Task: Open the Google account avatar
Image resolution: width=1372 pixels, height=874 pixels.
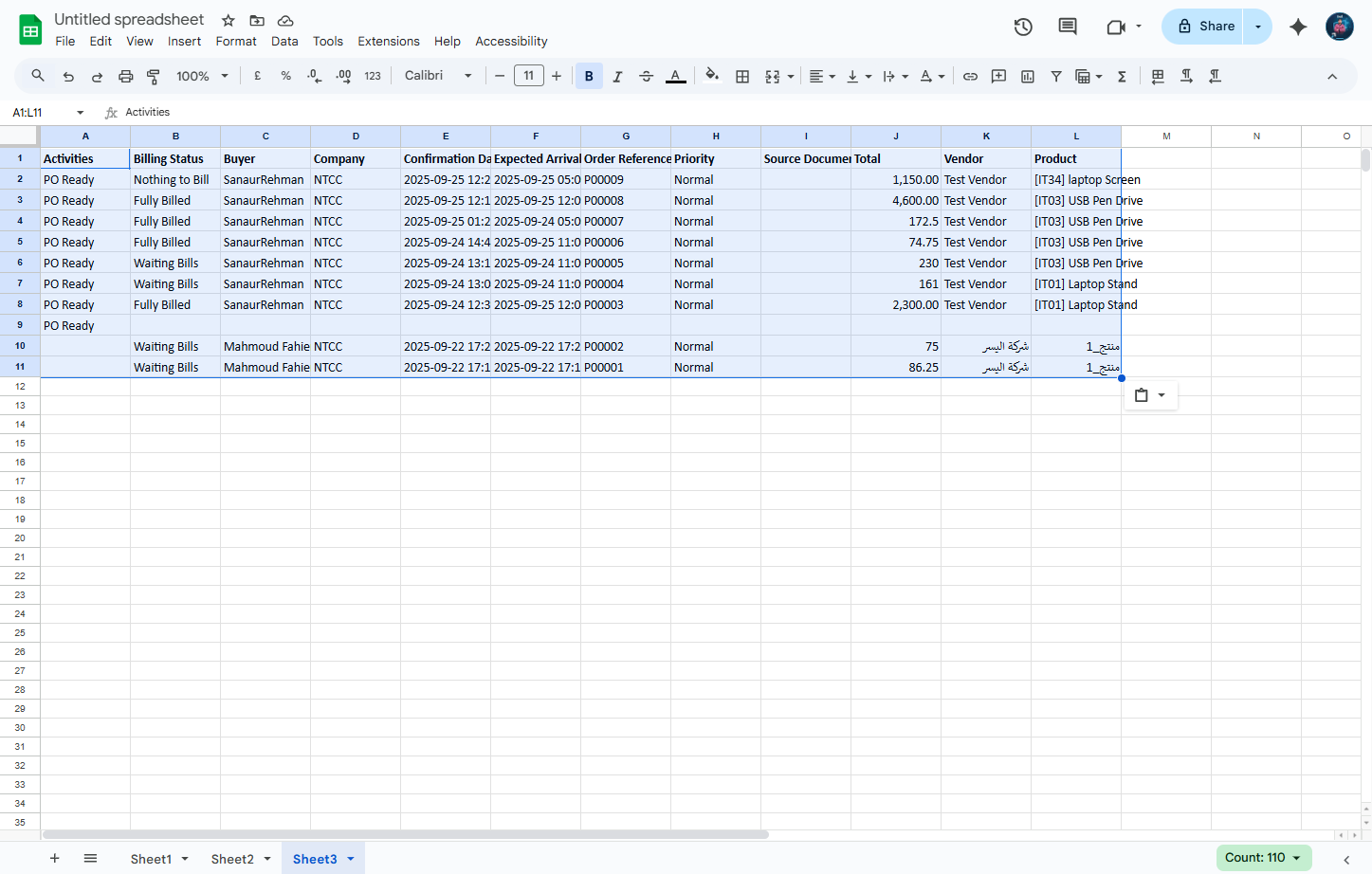Action: (1340, 27)
